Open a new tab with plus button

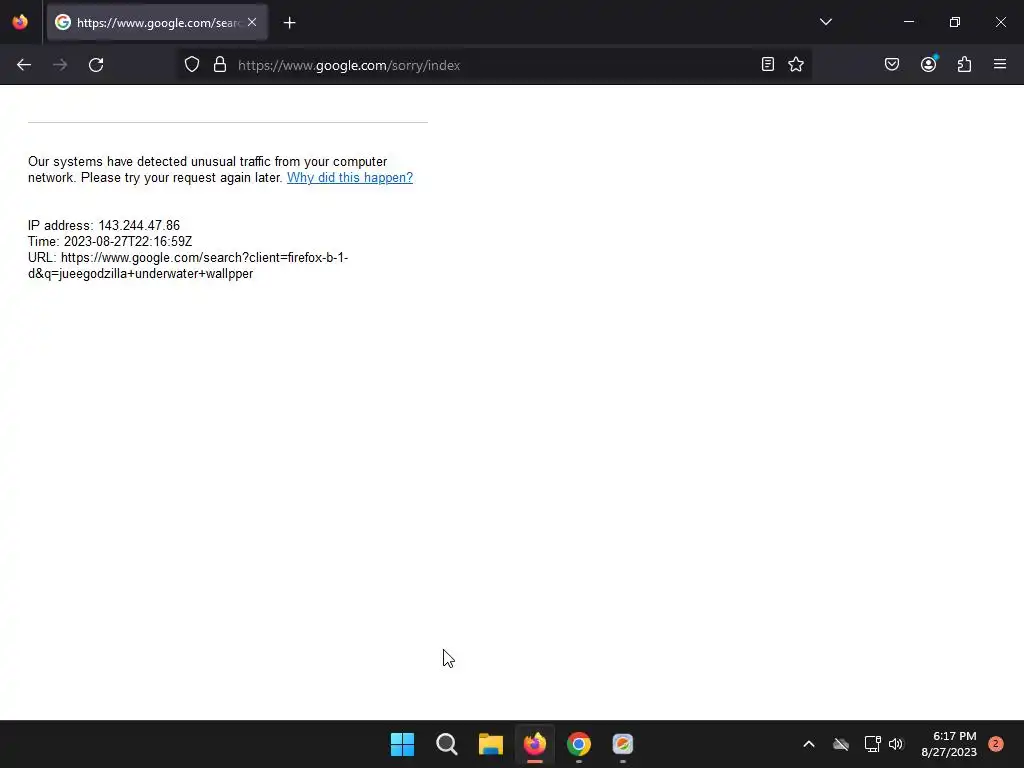[x=290, y=23]
